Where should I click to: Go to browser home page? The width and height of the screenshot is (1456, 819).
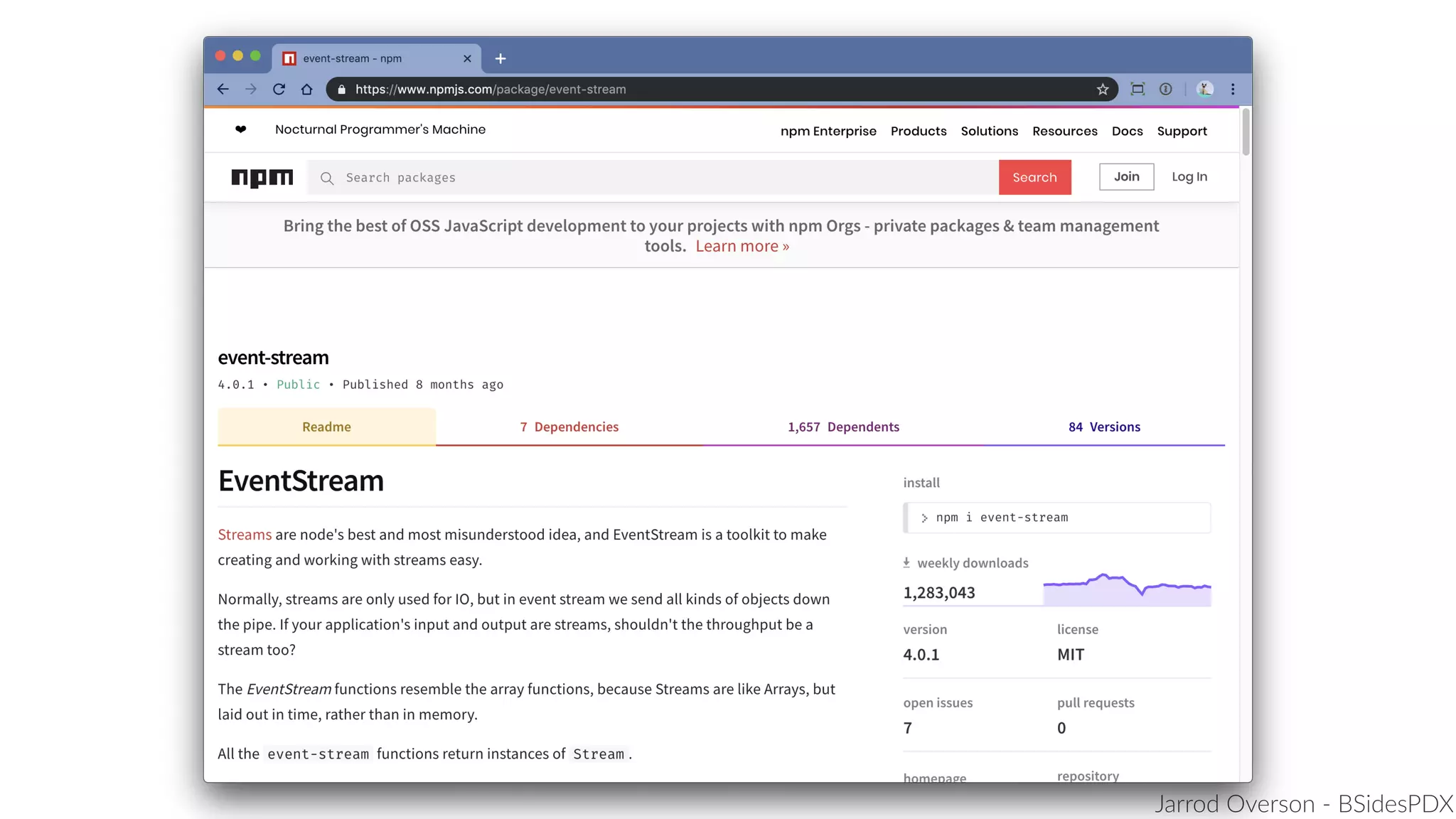click(x=306, y=90)
